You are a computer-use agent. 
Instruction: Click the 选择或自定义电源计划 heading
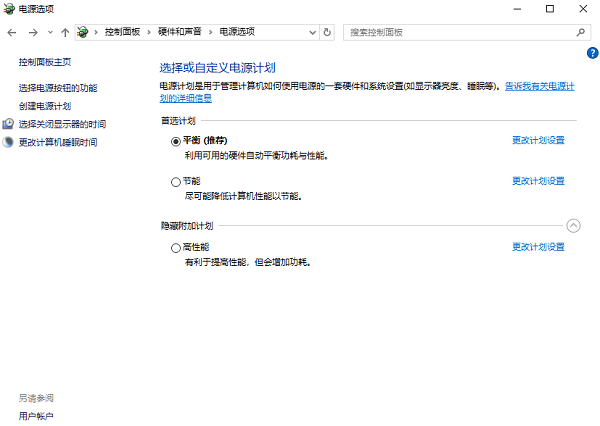[217, 68]
